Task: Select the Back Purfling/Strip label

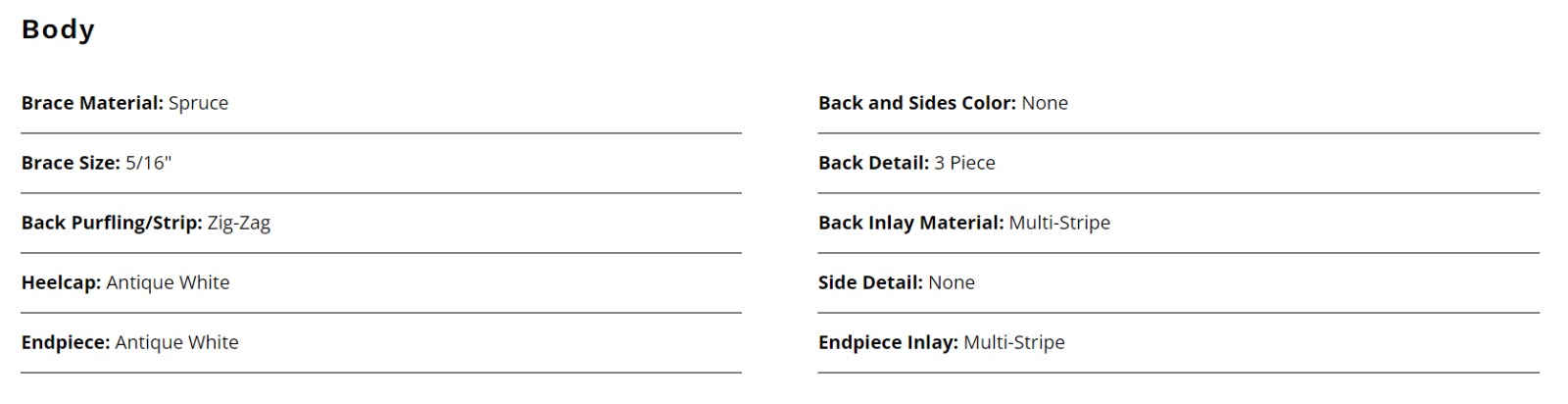Action: point(112,223)
